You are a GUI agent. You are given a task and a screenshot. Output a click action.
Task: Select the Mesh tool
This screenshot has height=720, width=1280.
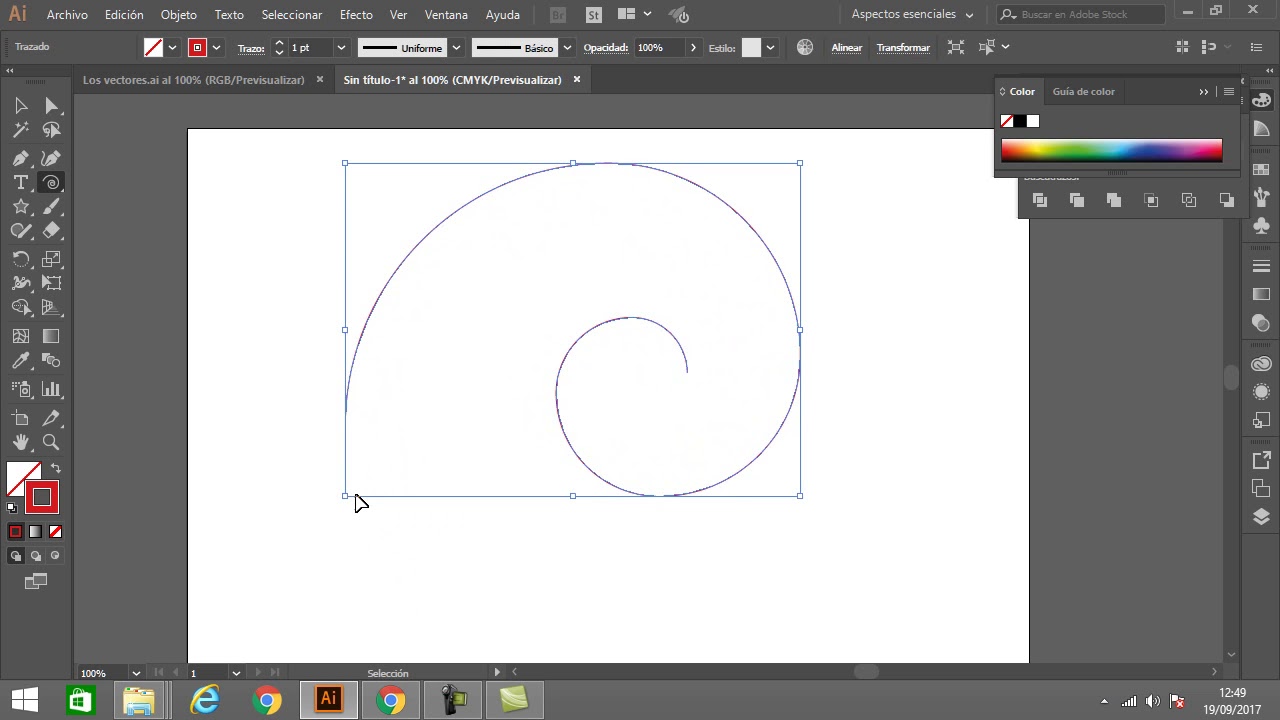point(21,337)
